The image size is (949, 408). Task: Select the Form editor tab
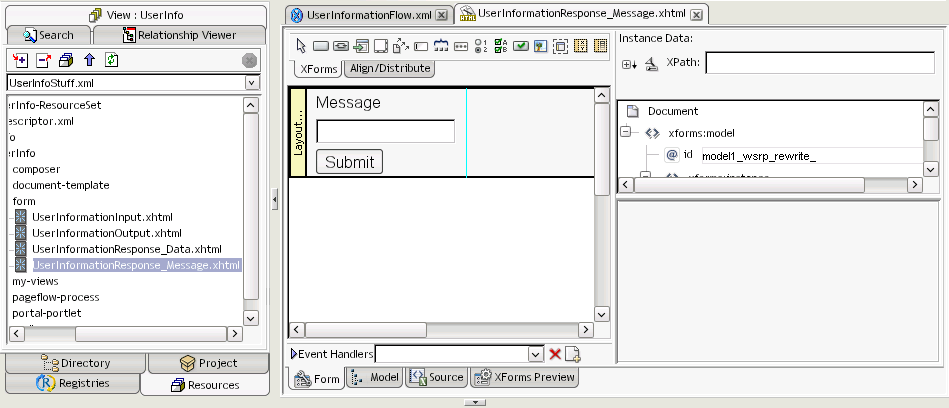click(x=317, y=379)
